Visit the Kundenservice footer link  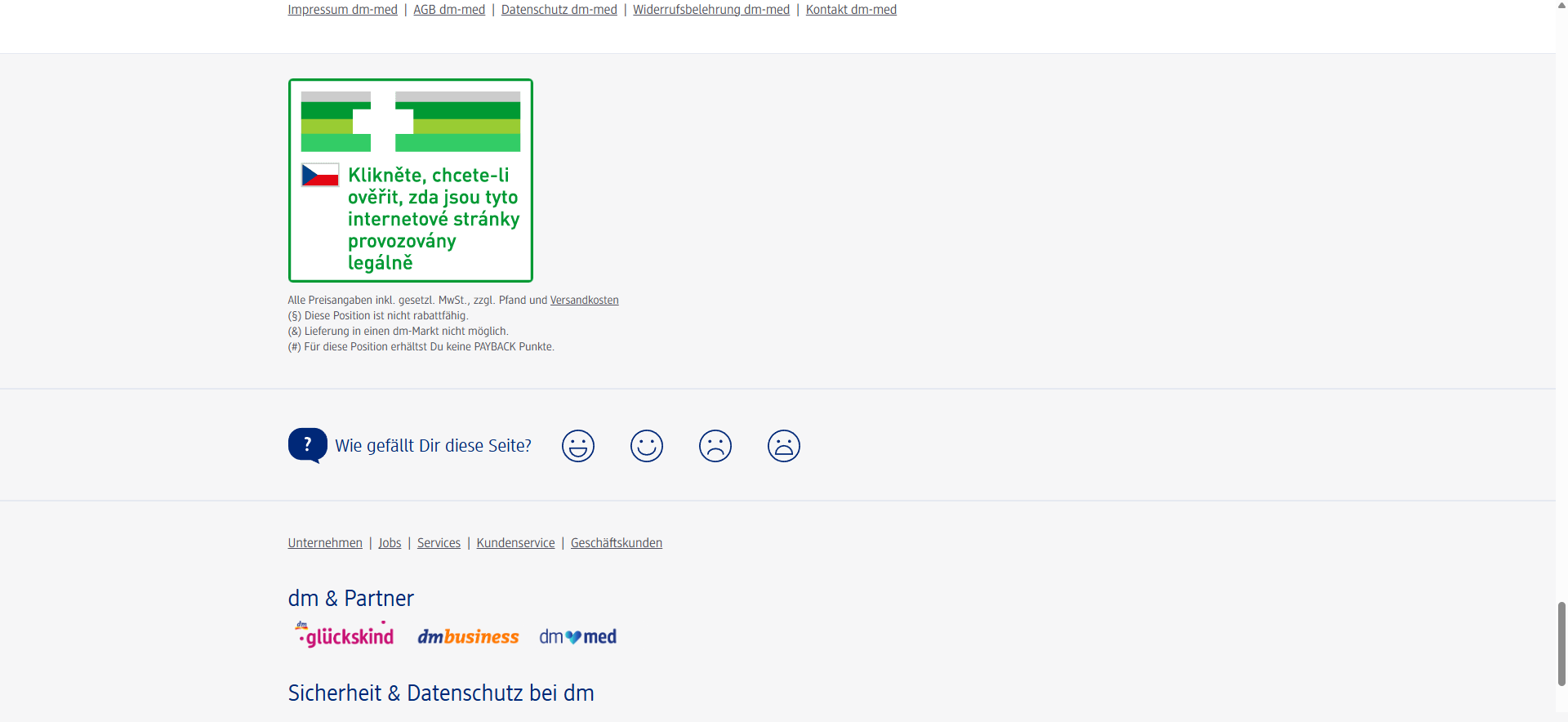point(515,543)
